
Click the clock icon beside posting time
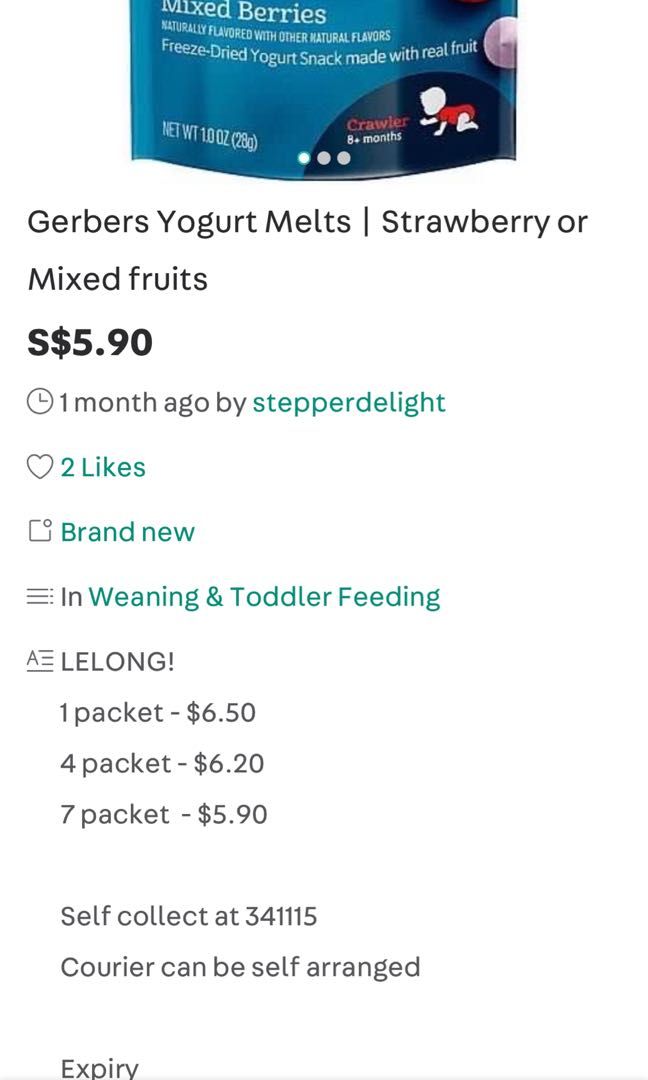39,402
